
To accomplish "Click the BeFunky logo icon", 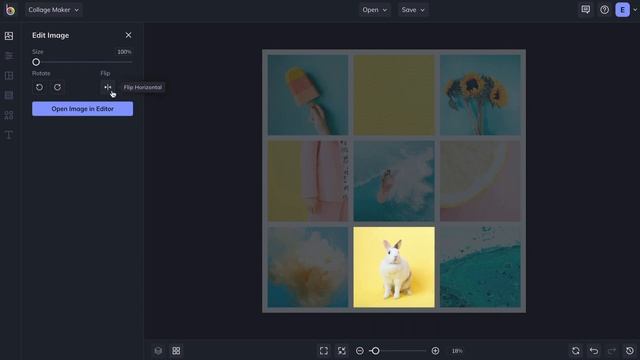I will (x=10, y=9).
